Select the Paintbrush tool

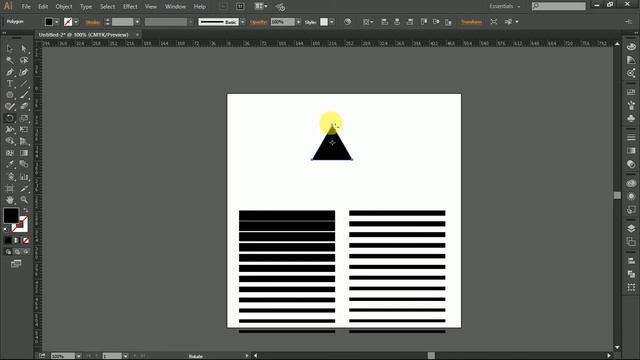coord(24,95)
